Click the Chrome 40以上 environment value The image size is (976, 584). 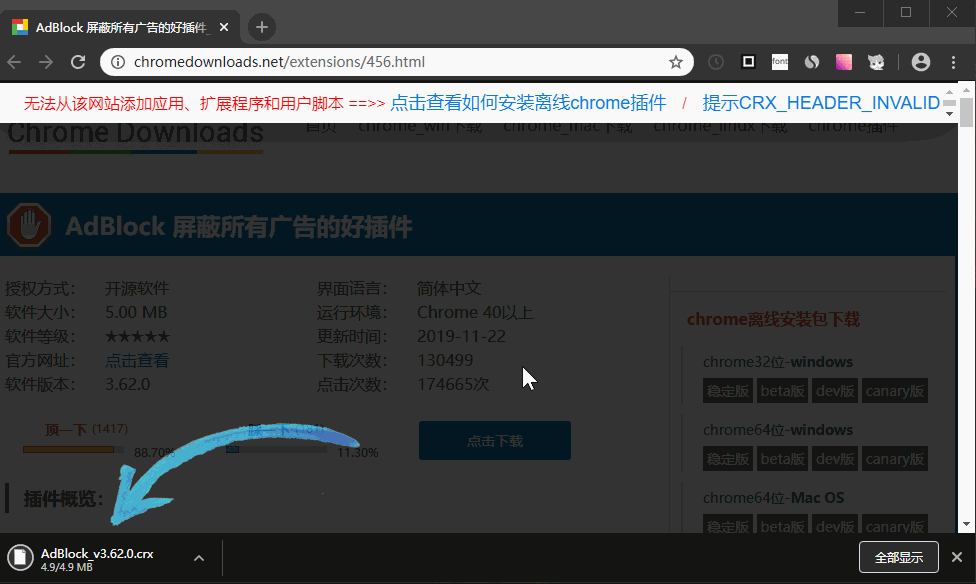click(x=475, y=312)
